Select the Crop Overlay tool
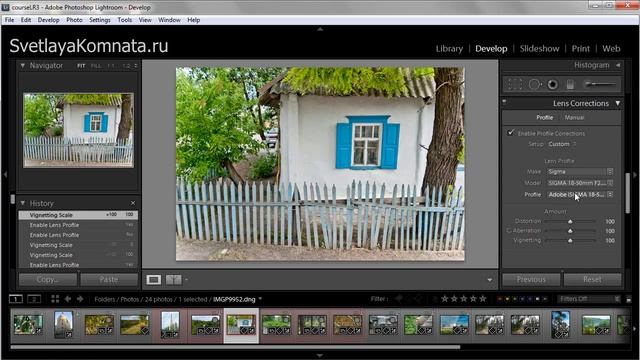 (515, 84)
